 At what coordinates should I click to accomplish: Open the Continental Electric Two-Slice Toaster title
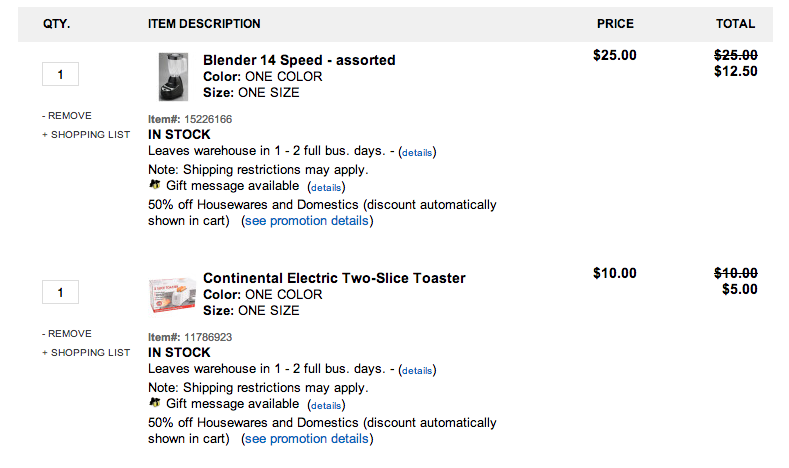pyautogui.click(x=335, y=278)
